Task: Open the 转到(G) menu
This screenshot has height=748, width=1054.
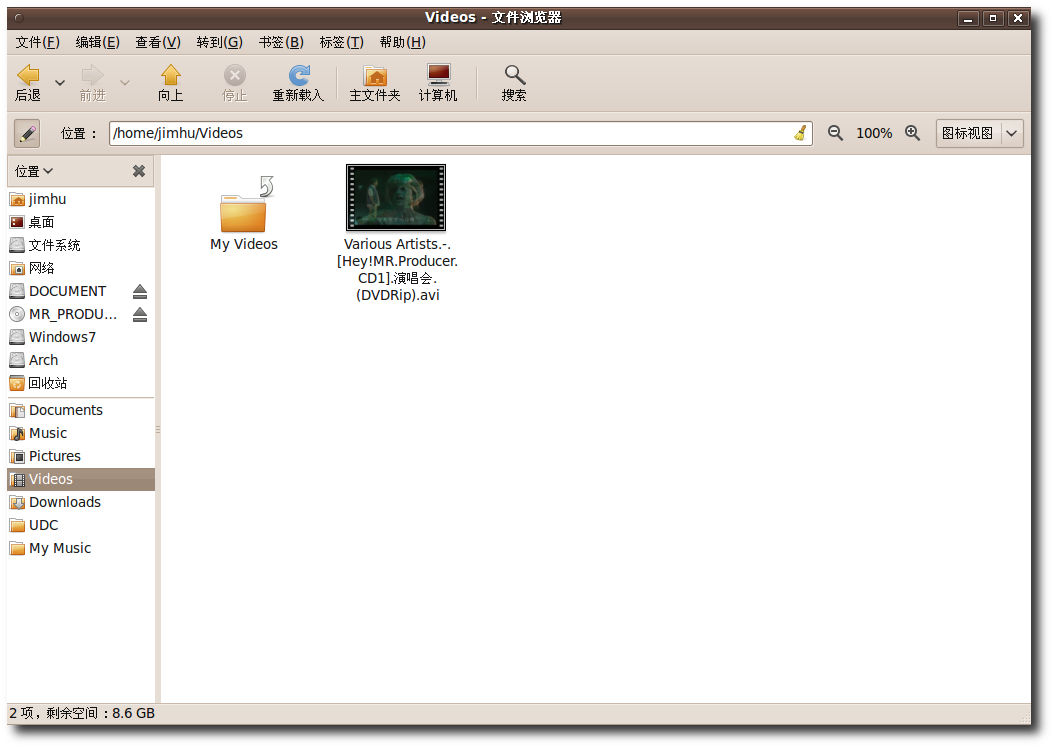Action: [x=220, y=42]
